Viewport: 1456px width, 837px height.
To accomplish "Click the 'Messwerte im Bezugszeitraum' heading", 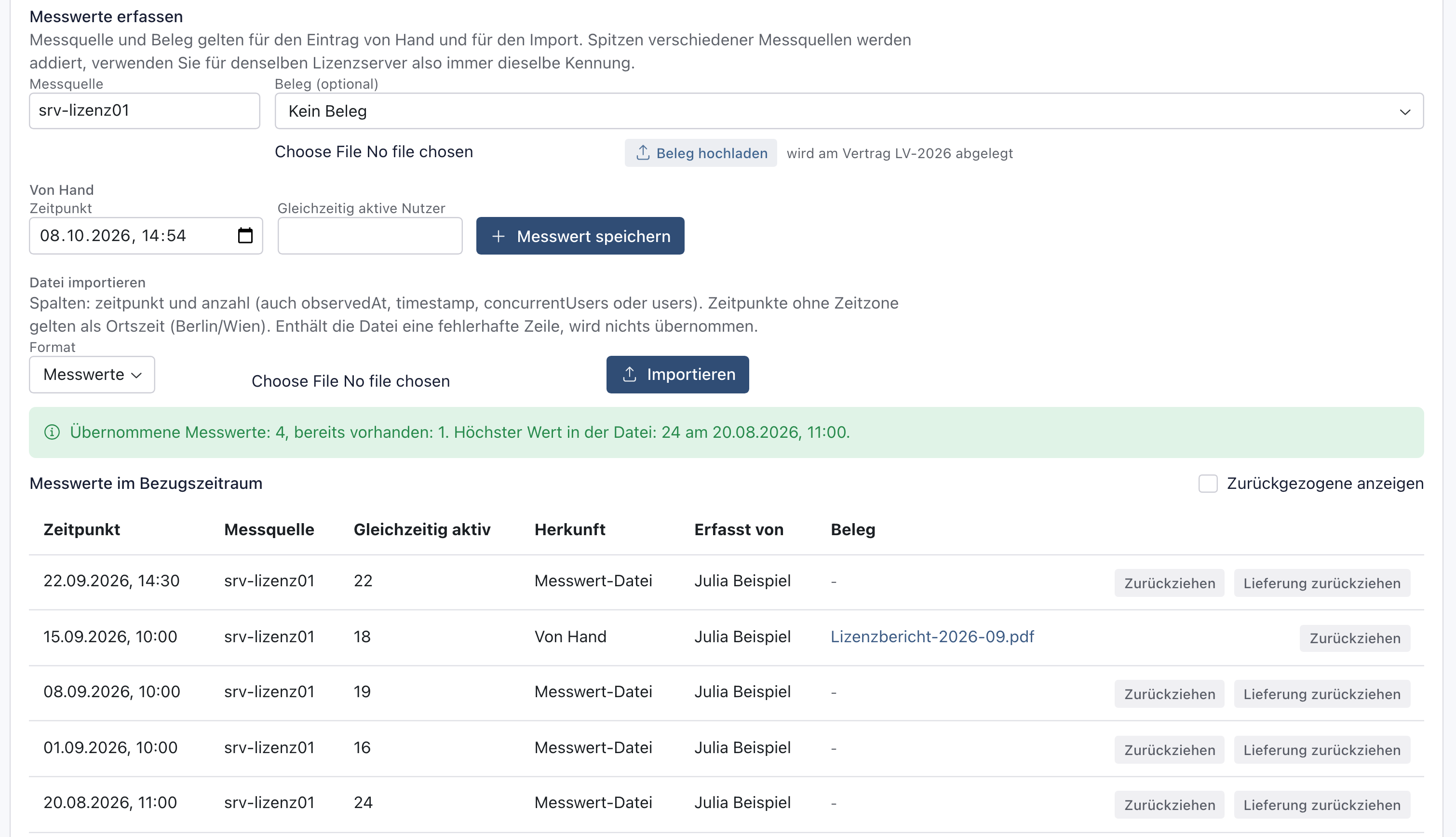I will click(146, 484).
